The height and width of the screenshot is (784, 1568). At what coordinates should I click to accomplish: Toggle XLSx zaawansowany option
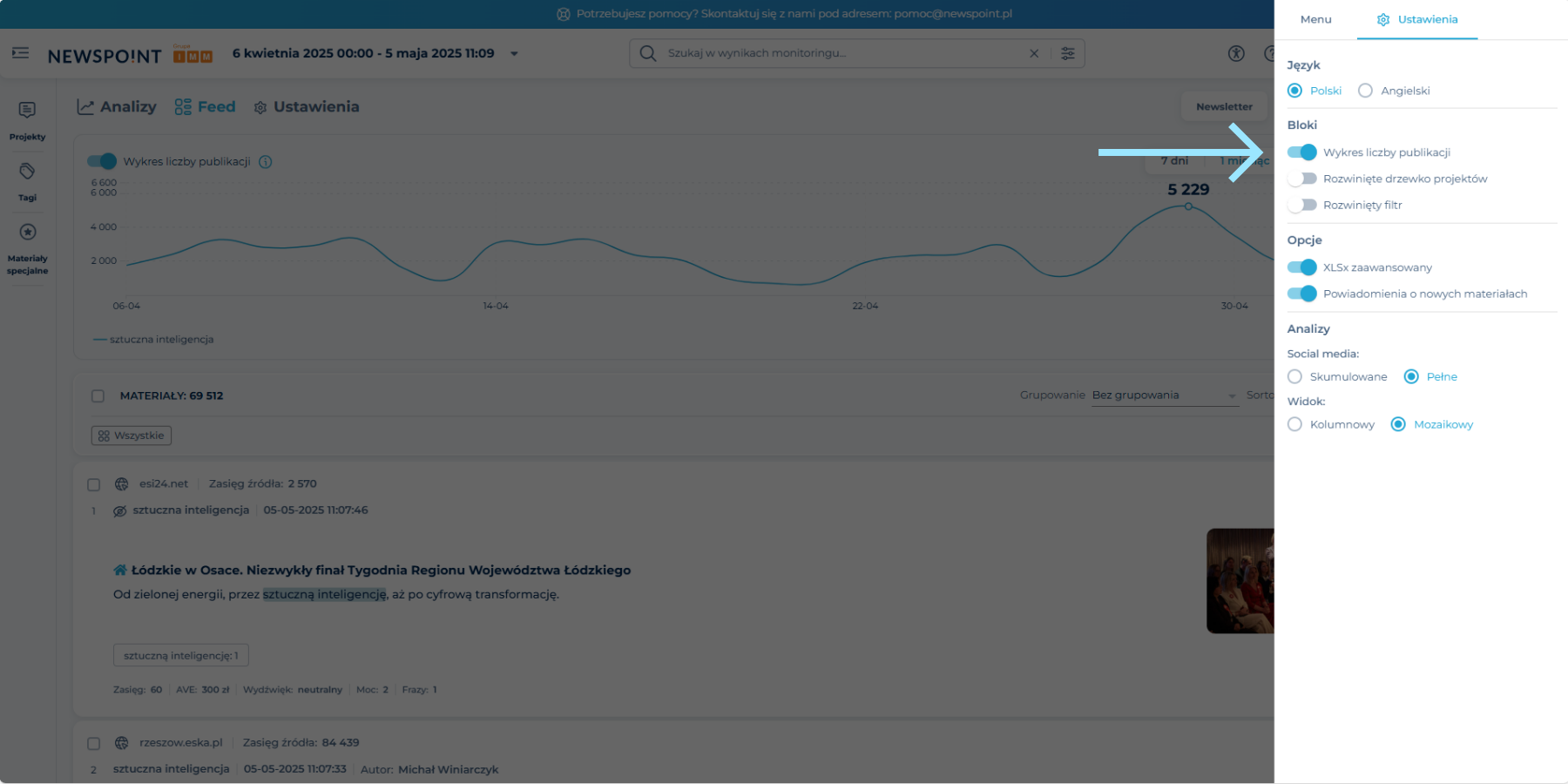(x=1302, y=267)
